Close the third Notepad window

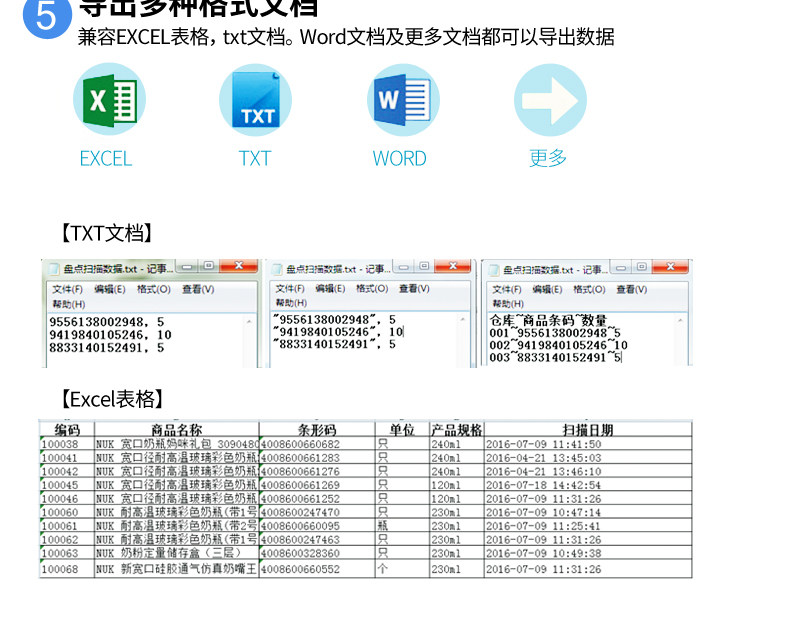point(670,266)
